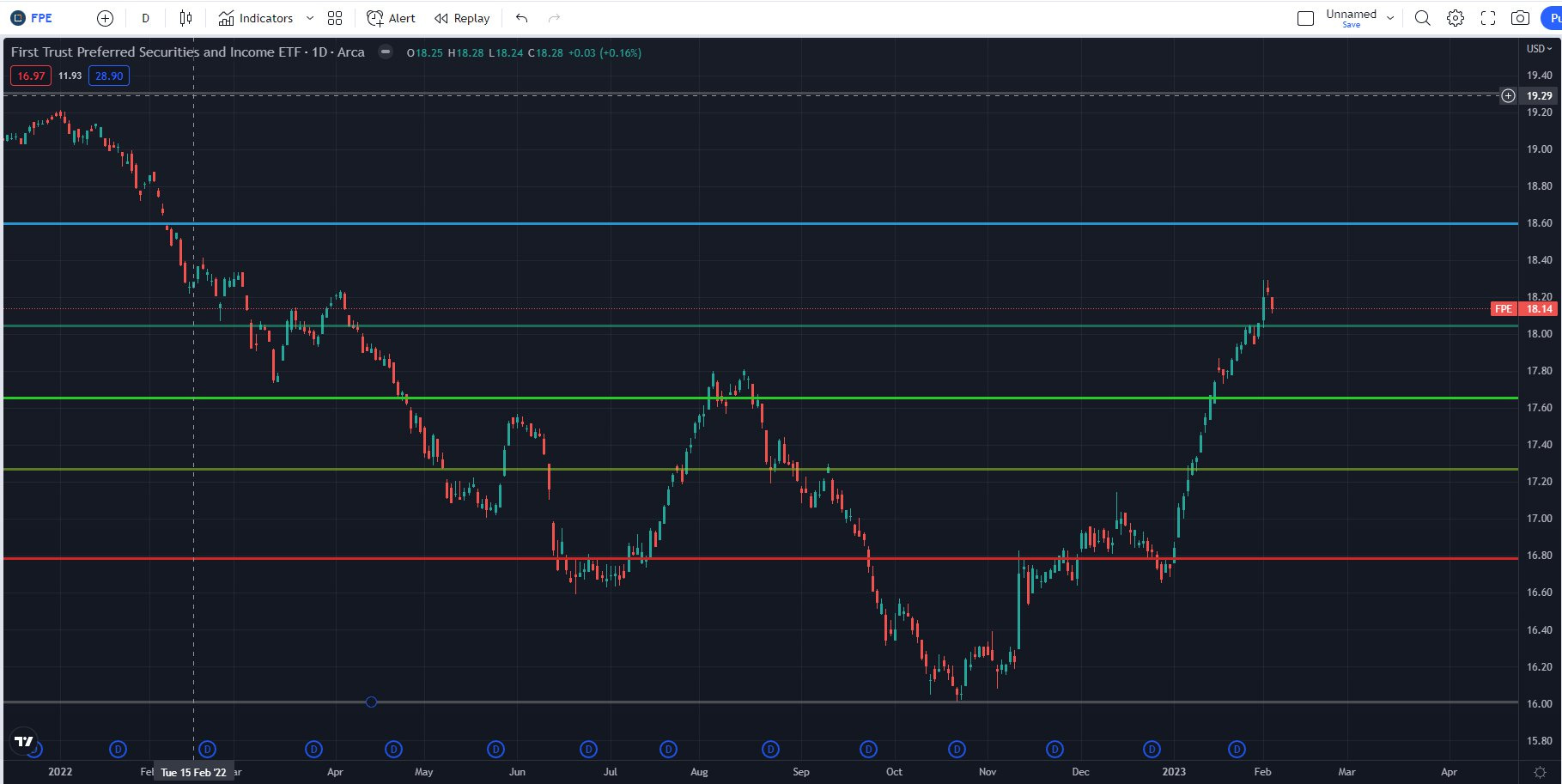Start bar Replay mode
The image size is (1562, 784).
coord(462,18)
